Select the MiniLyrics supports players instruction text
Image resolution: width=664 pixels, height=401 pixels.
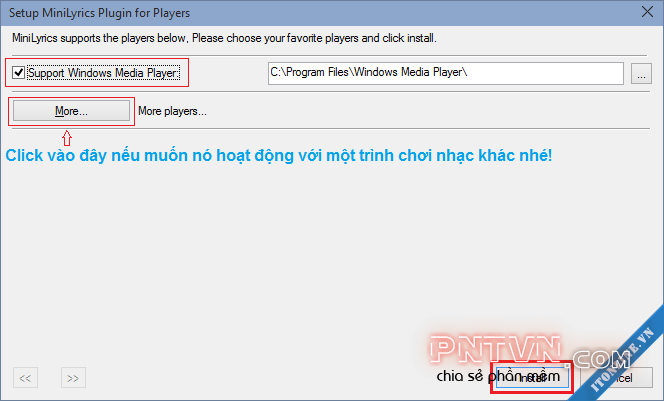point(224,38)
